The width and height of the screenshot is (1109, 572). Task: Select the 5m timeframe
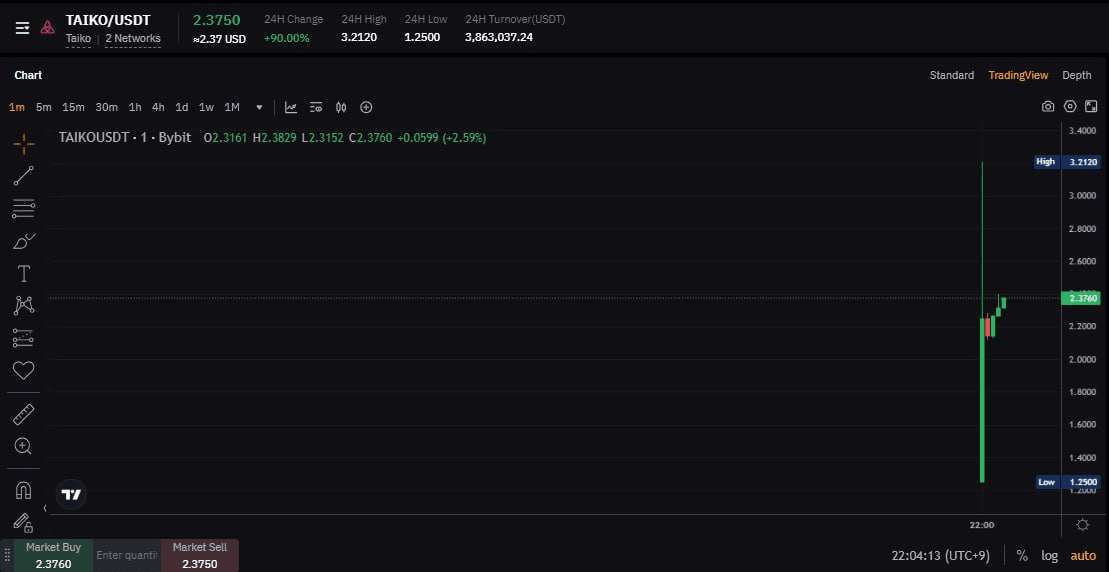pyautogui.click(x=44, y=107)
